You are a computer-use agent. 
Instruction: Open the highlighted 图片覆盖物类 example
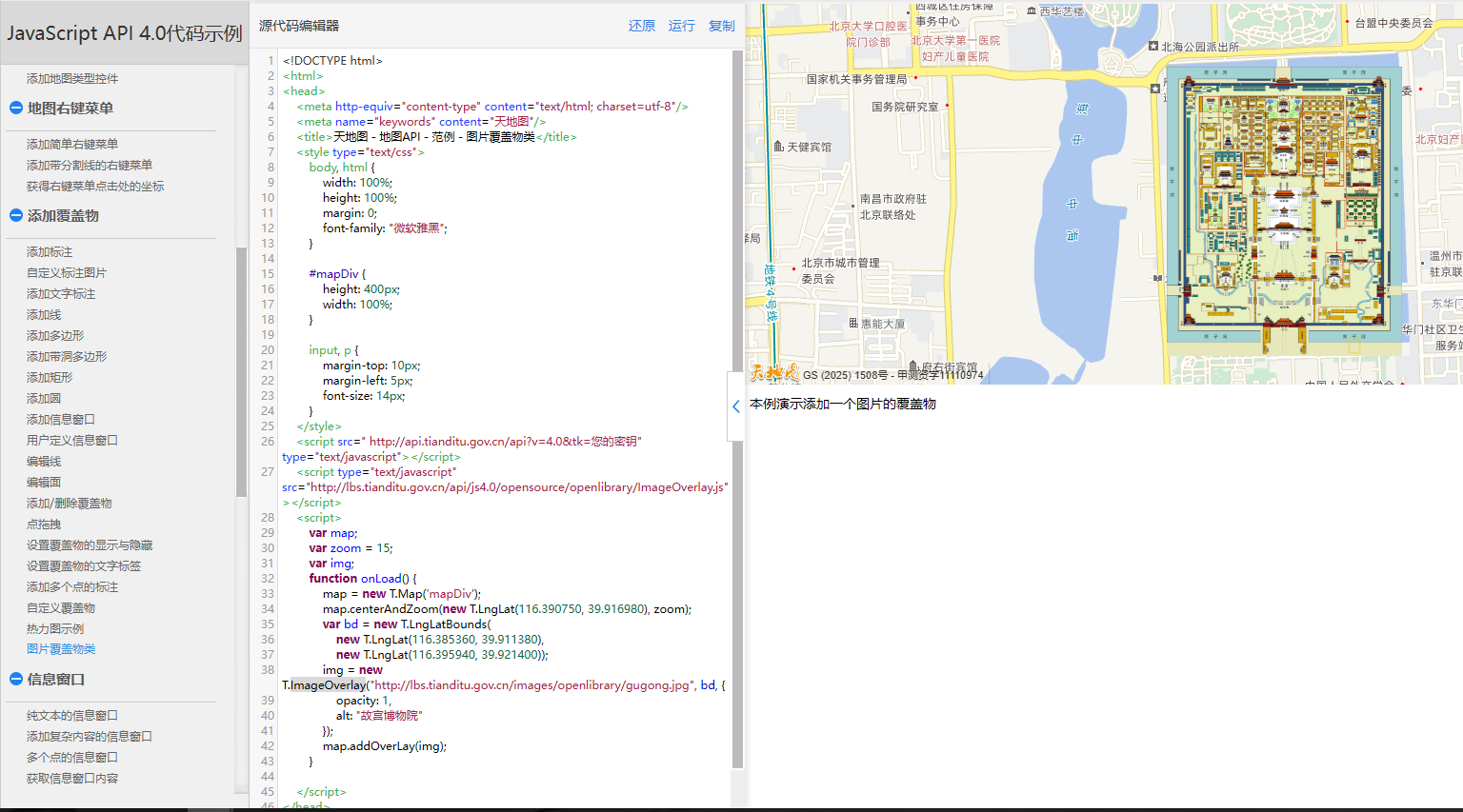click(x=61, y=649)
